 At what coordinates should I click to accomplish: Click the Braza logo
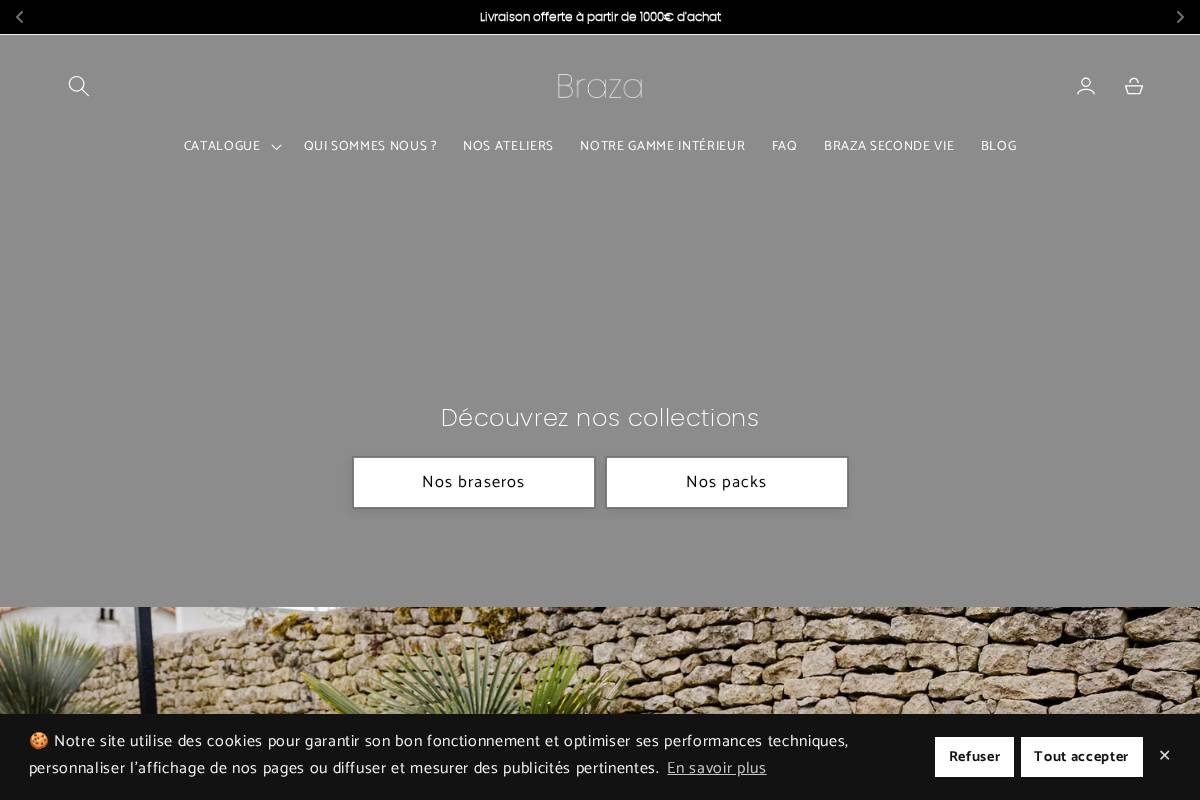(x=599, y=86)
